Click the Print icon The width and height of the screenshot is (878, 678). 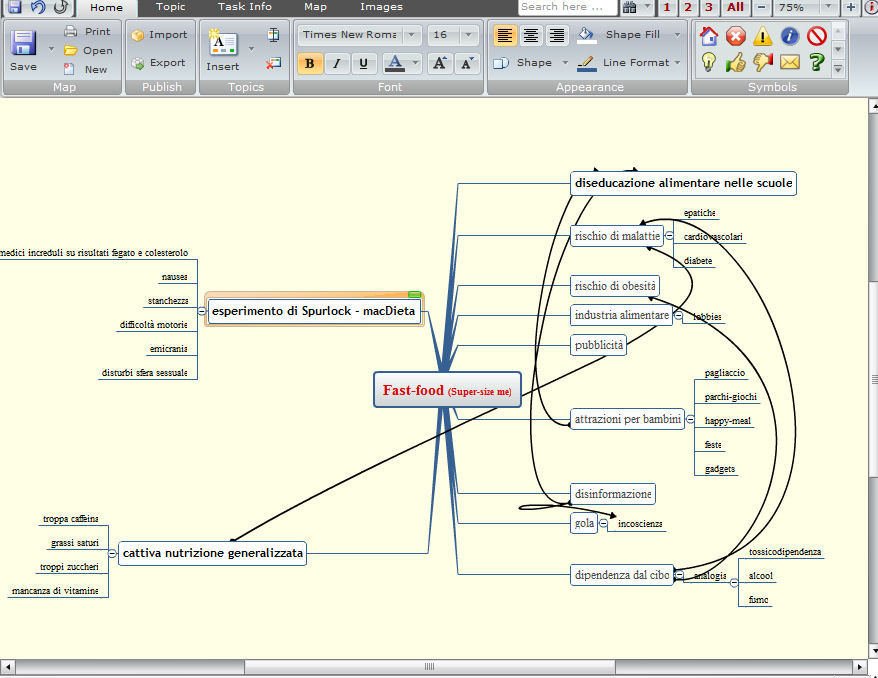coord(71,31)
